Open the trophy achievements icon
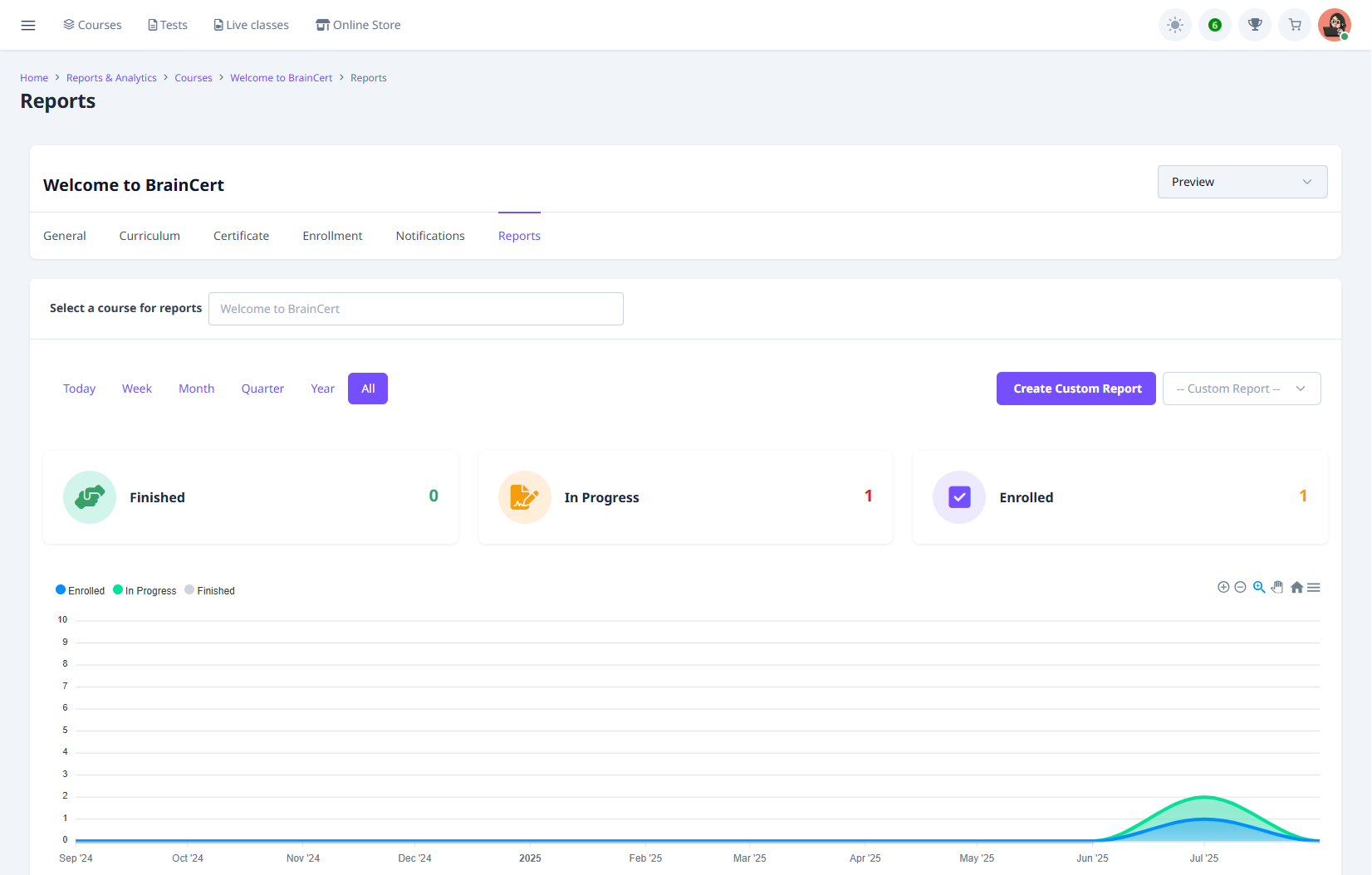Screen dimensions: 1372x875 coord(1254,25)
